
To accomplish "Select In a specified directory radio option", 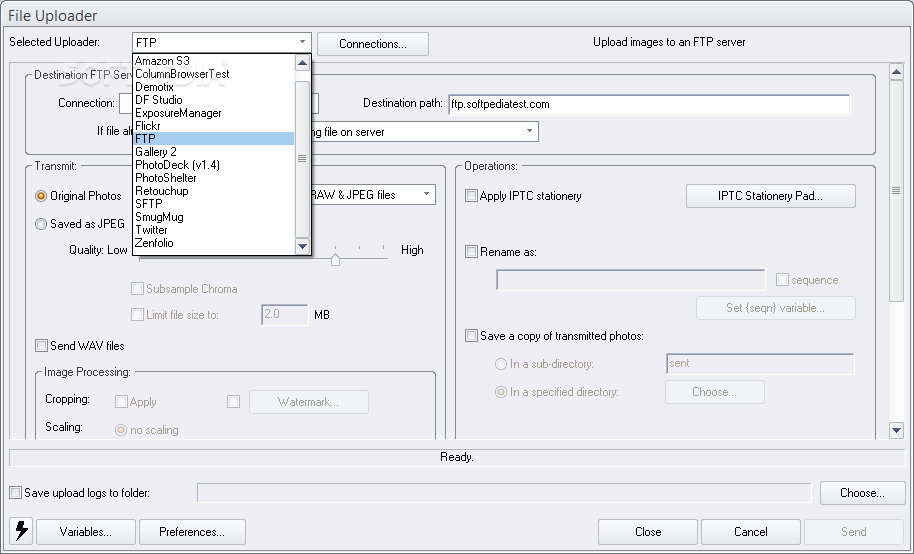I will coord(500,392).
